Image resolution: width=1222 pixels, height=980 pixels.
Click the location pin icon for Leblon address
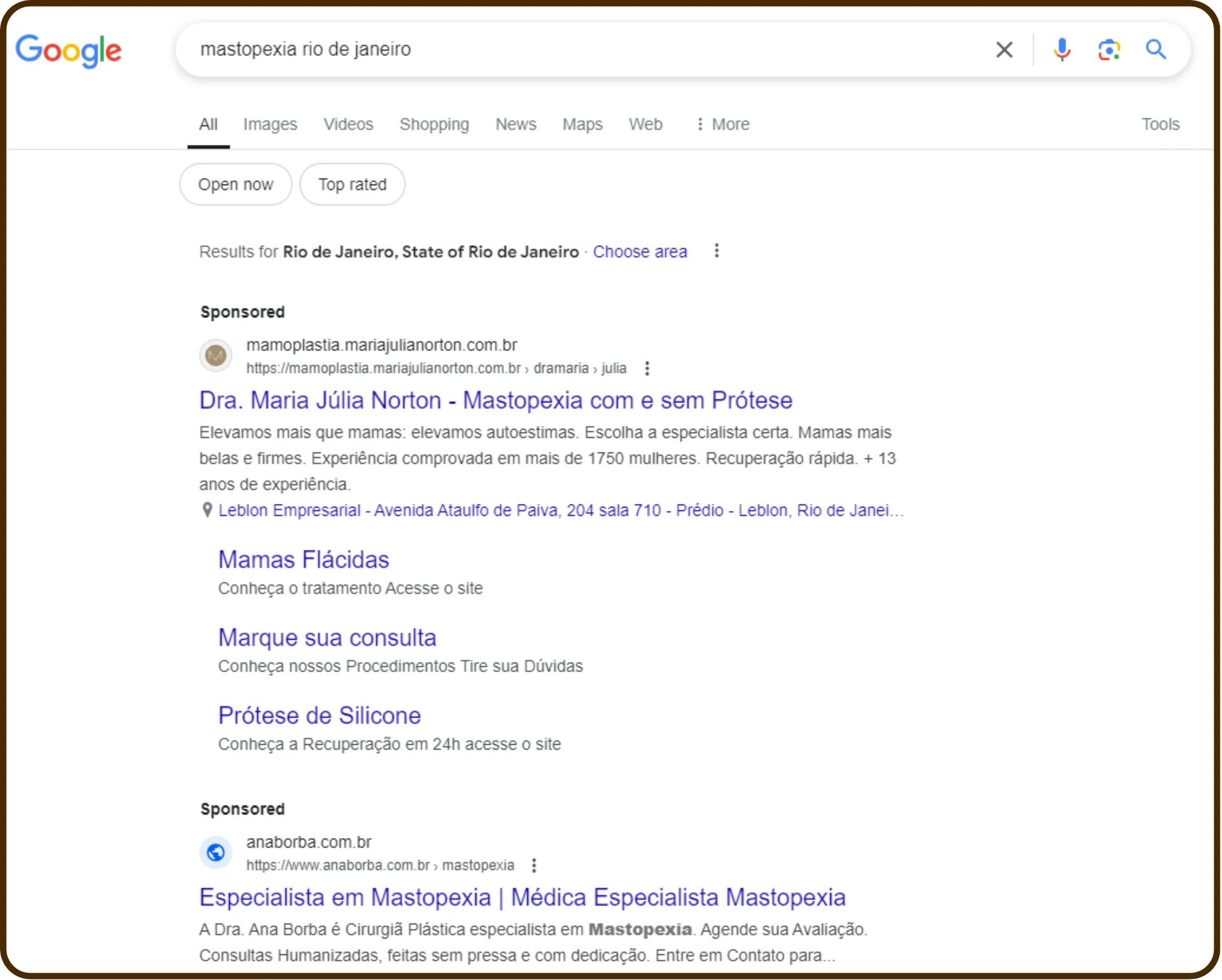click(x=207, y=510)
